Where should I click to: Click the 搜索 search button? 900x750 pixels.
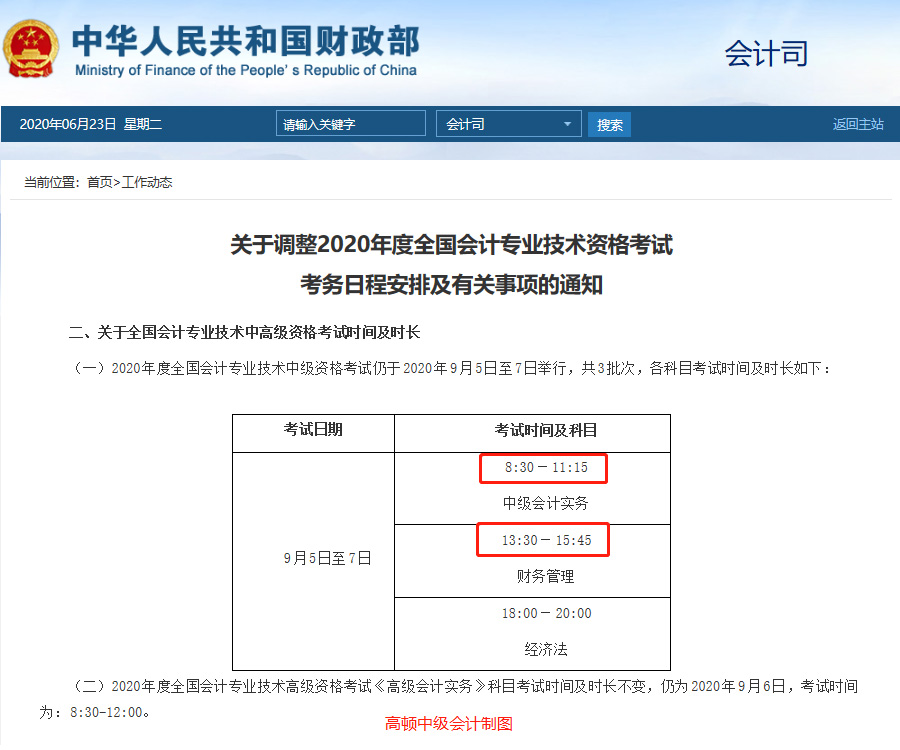tap(609, 125)
